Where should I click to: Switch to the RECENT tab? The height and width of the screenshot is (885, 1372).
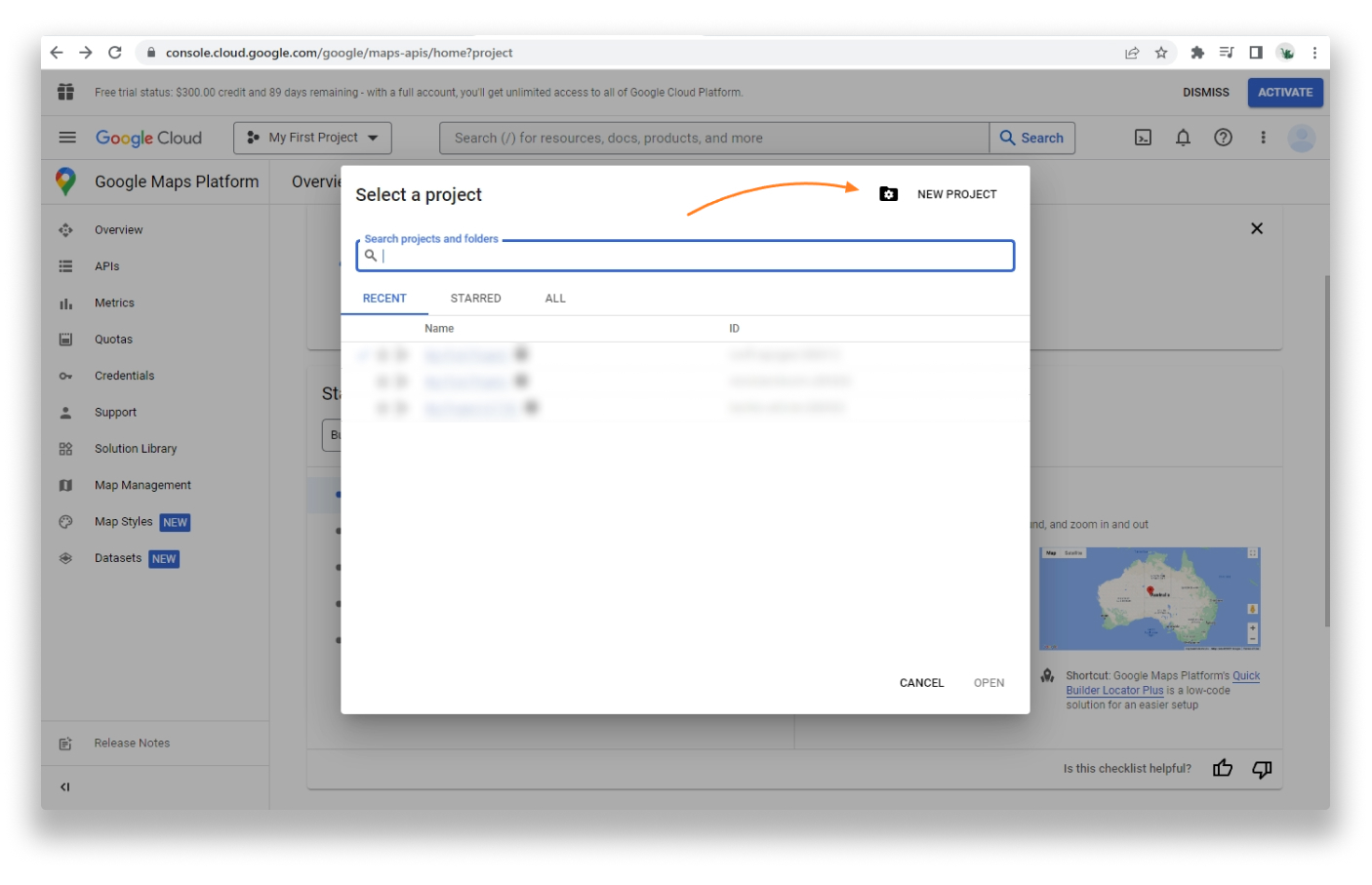point(384,299)
